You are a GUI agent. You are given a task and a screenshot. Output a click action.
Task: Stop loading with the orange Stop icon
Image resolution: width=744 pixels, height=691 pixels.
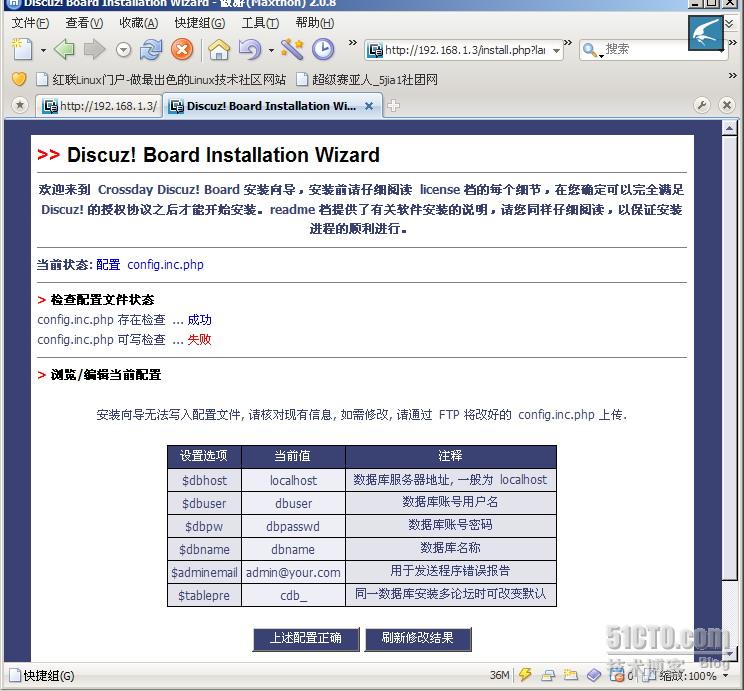(x=182, y=49)
